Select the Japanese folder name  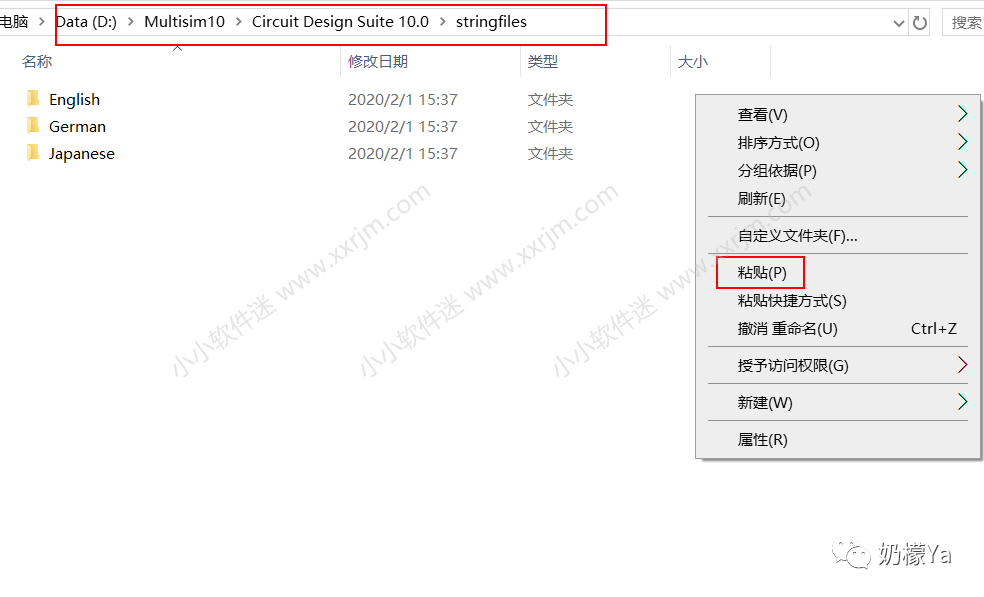pyautogui.click(x=82, y=154)
